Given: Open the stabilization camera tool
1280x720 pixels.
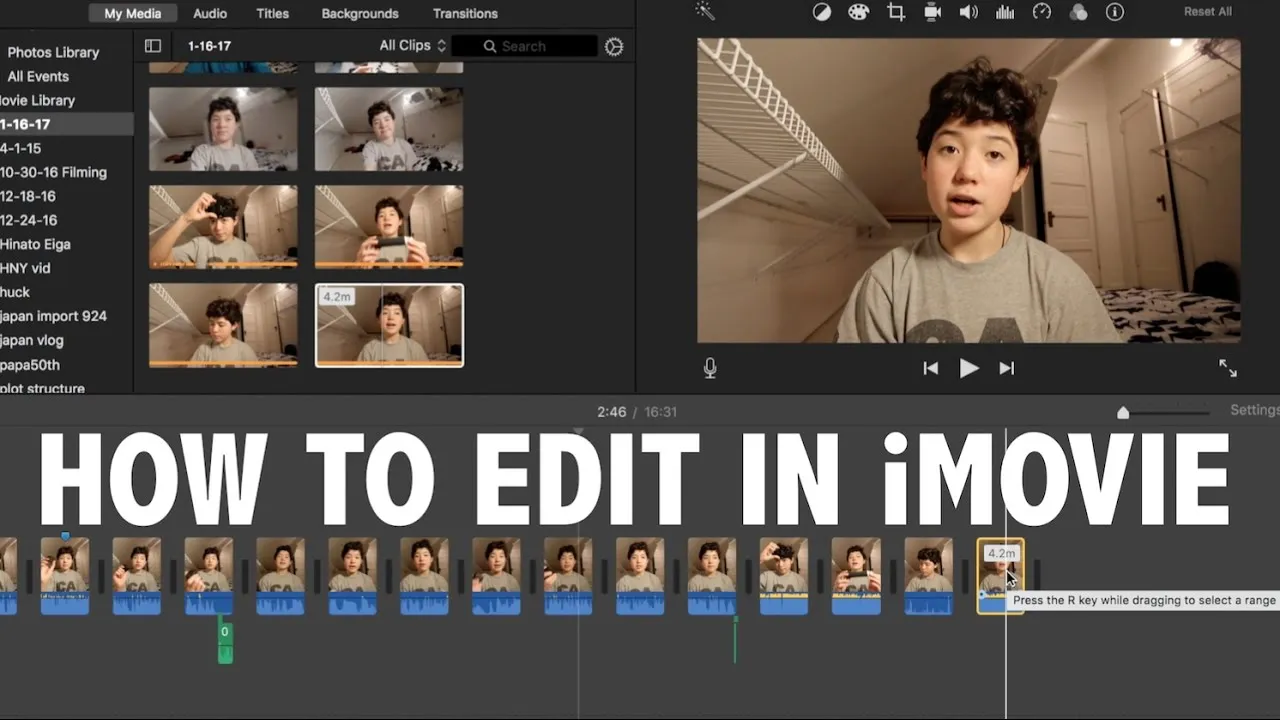Looking at the screenshot, I should [932, 12].
